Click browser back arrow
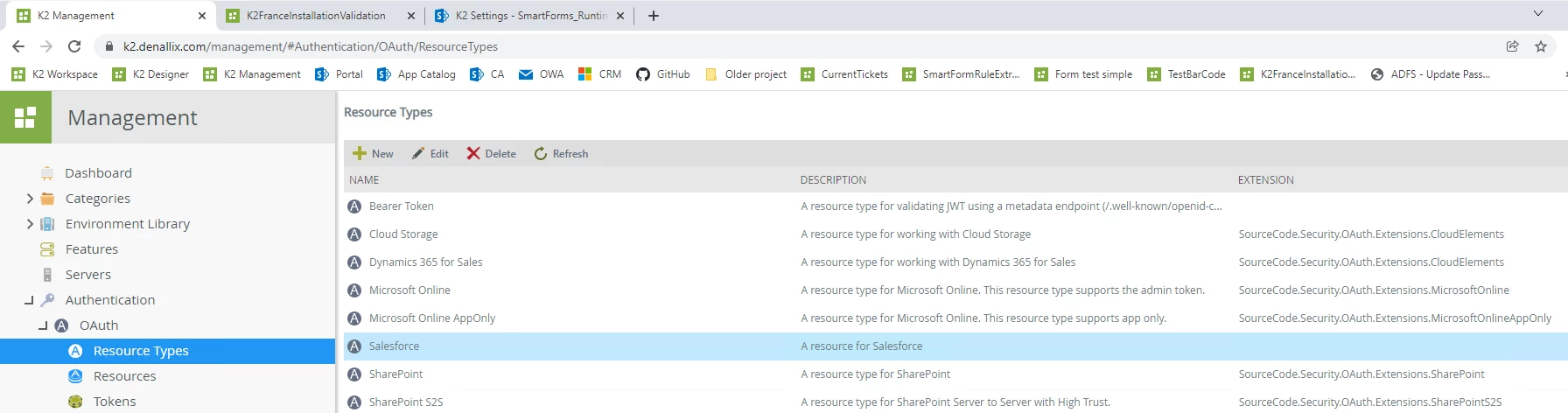 click(18, 46)
